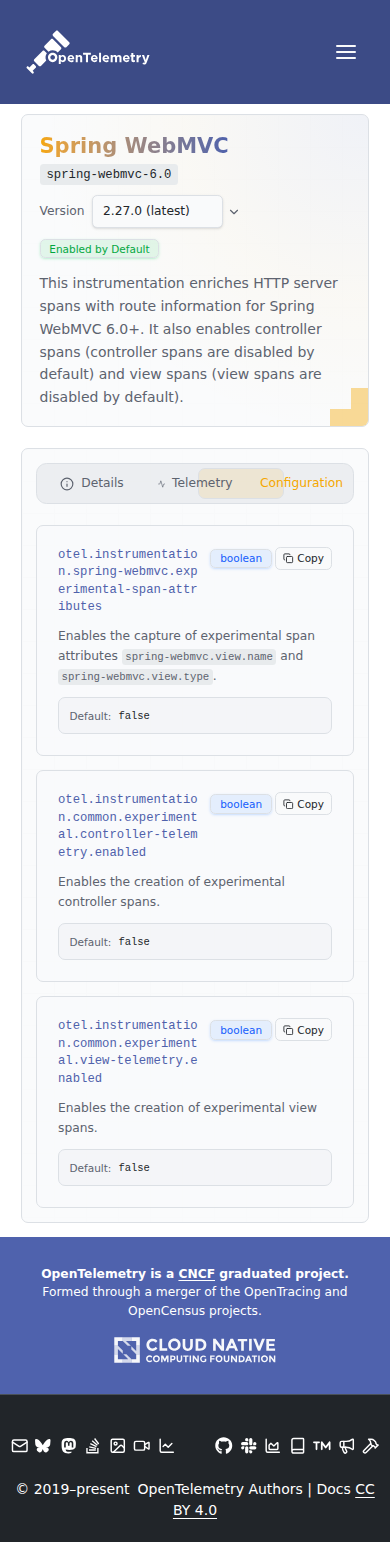Switch to the Telemetry tab

tap(195, 483)
